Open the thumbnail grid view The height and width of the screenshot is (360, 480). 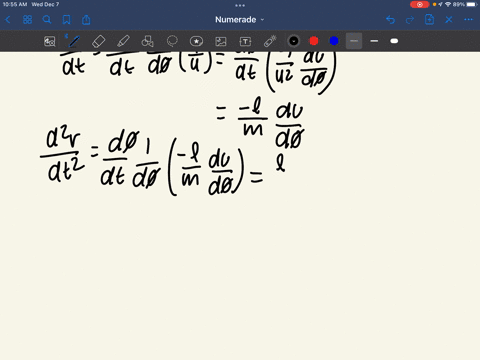tap(27, 20)
